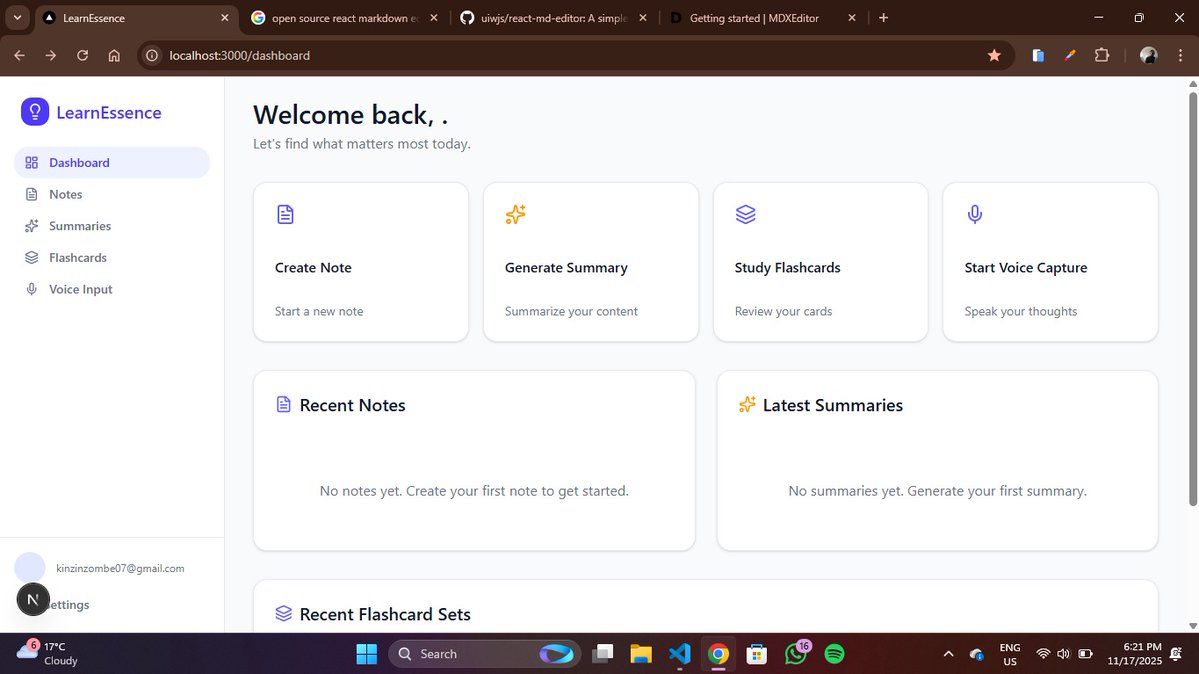Click the Study Flashcards stack icon
This screenshot has width=1199, height=674.
pos(744,213)
